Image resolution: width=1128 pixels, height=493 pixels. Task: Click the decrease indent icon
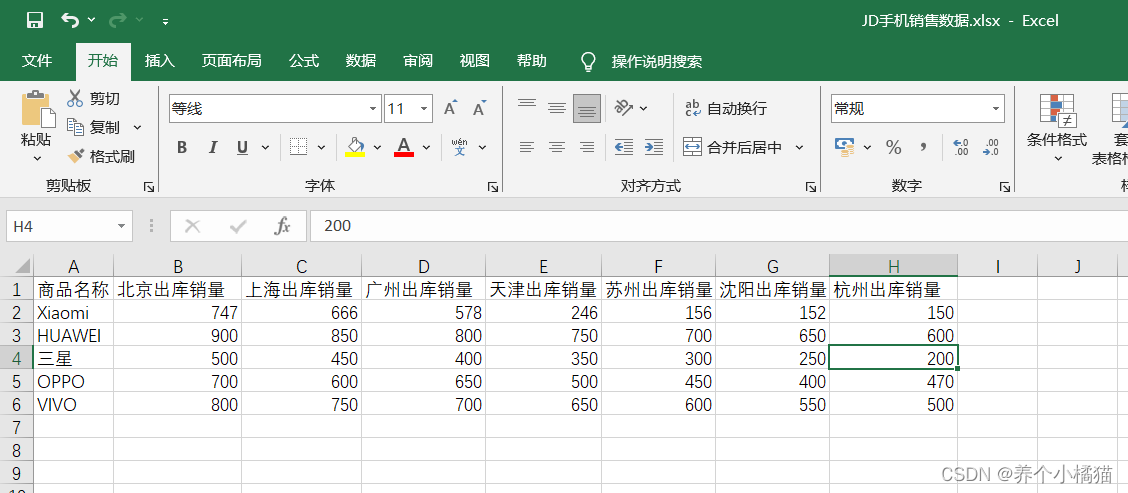624,148
